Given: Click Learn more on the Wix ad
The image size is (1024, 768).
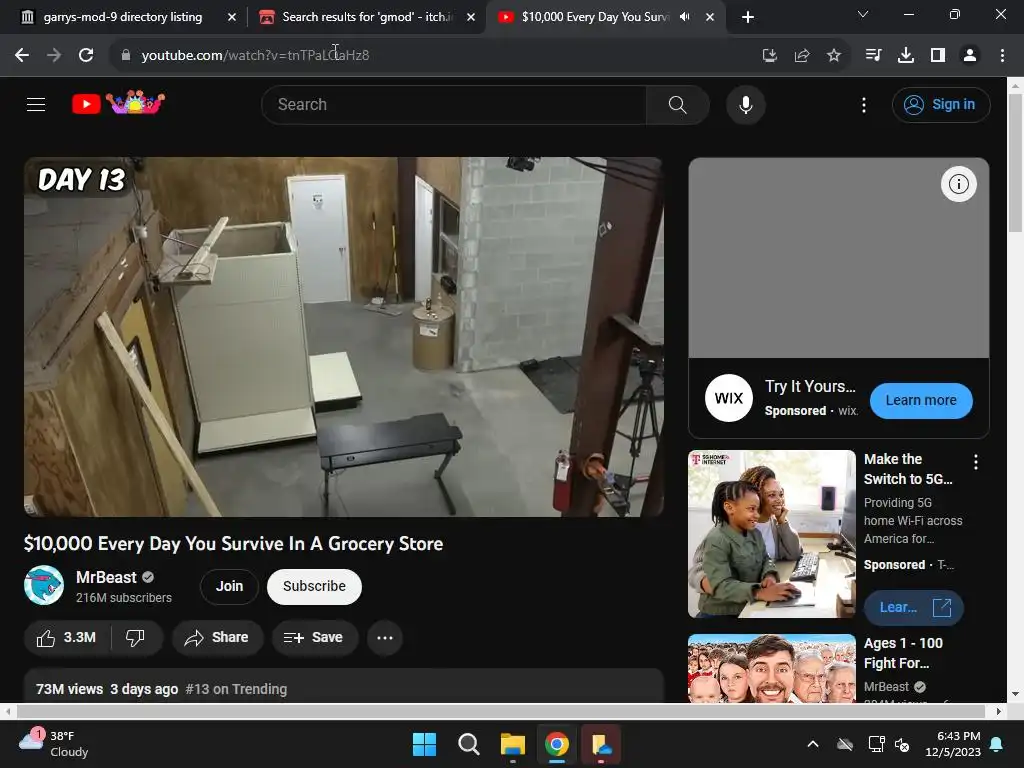Looking at the screenshot, I should pos(921,400).
